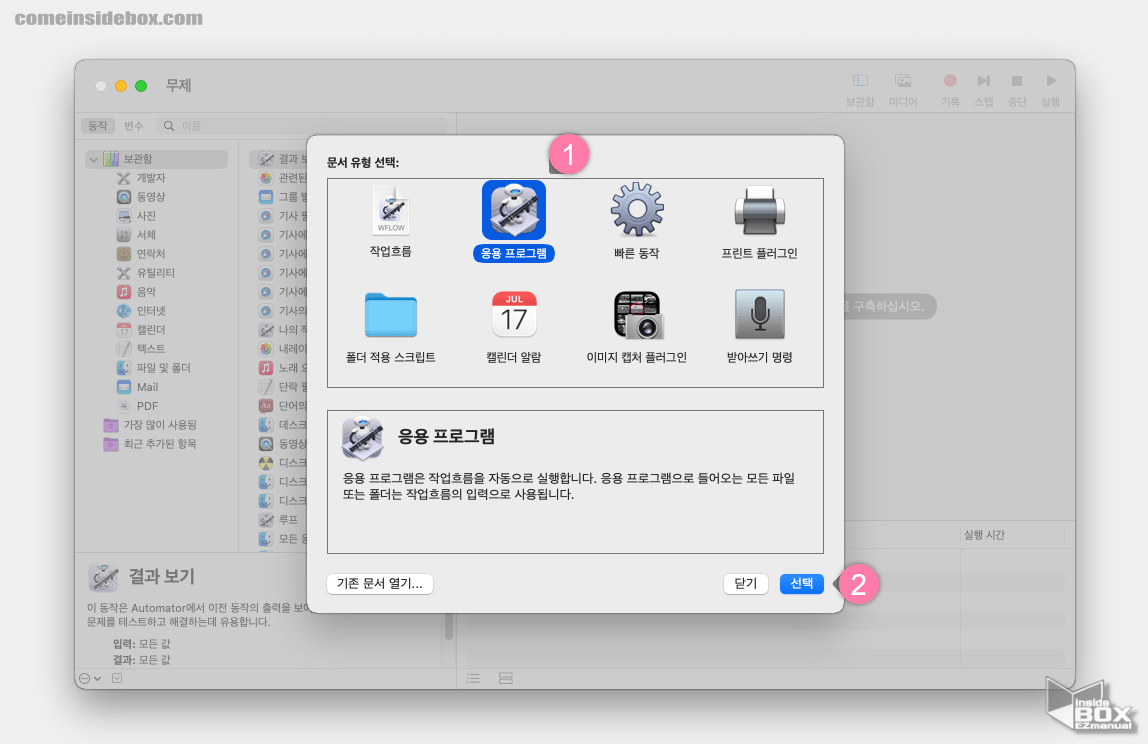
Task: Select the 받아쓰기 명령 microphone icon
Action: [759, 314]
